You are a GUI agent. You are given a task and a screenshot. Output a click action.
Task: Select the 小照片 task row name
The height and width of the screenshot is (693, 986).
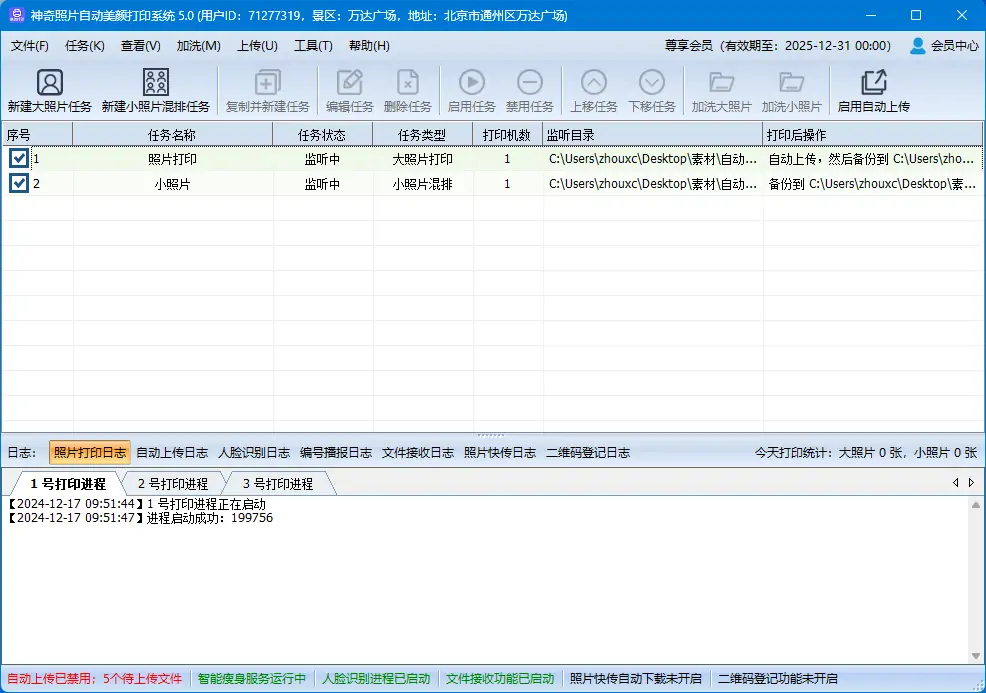(x=172, y=184)
